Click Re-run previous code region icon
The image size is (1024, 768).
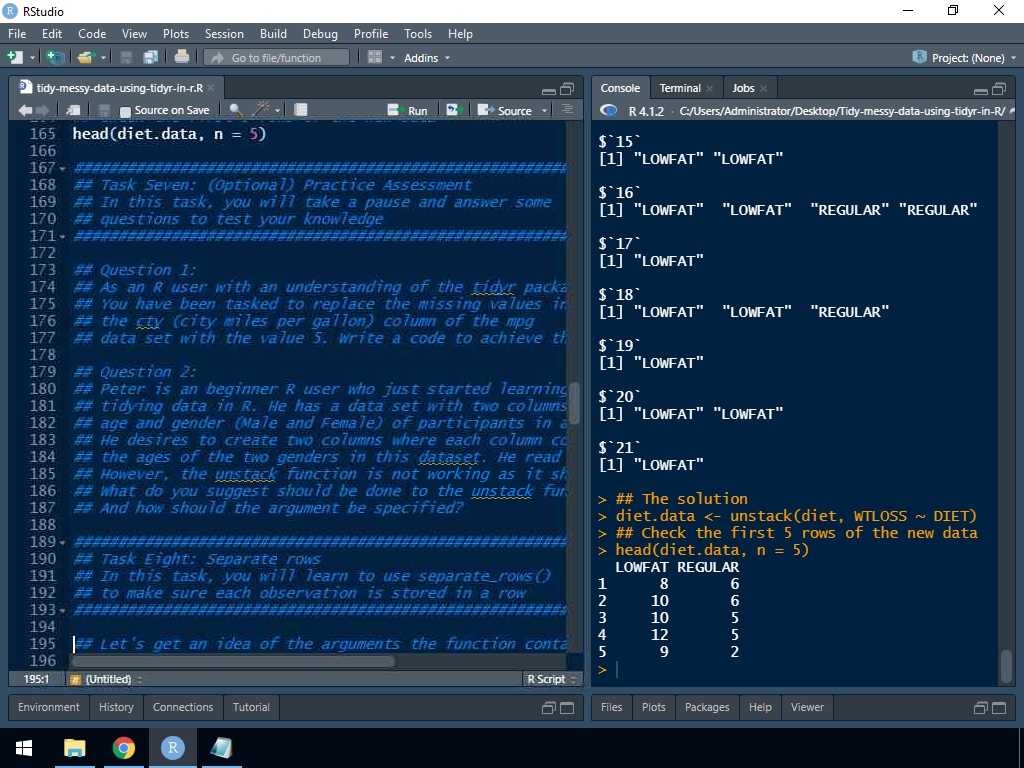point(454,110)
